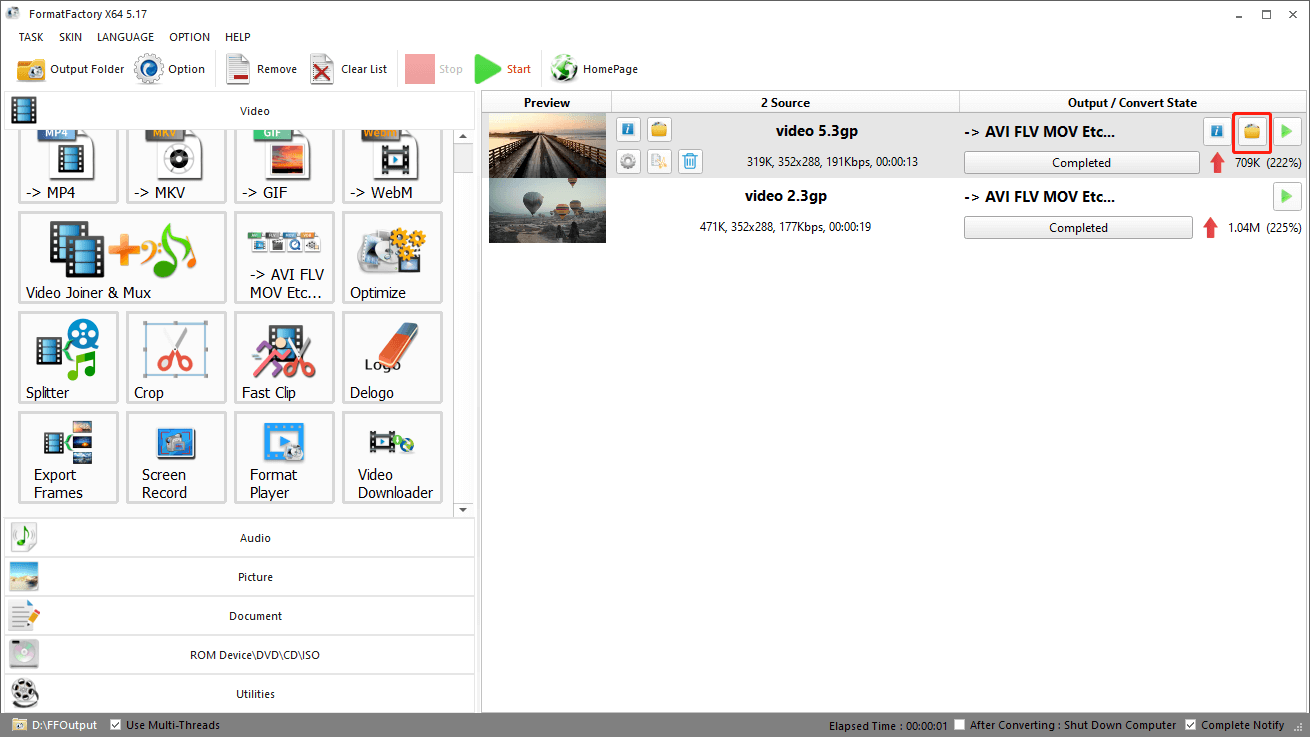The height and width of the screenshot is (737, 1310).
Task: Open source folder of video 5.3gp
Action: coord(659,130)
